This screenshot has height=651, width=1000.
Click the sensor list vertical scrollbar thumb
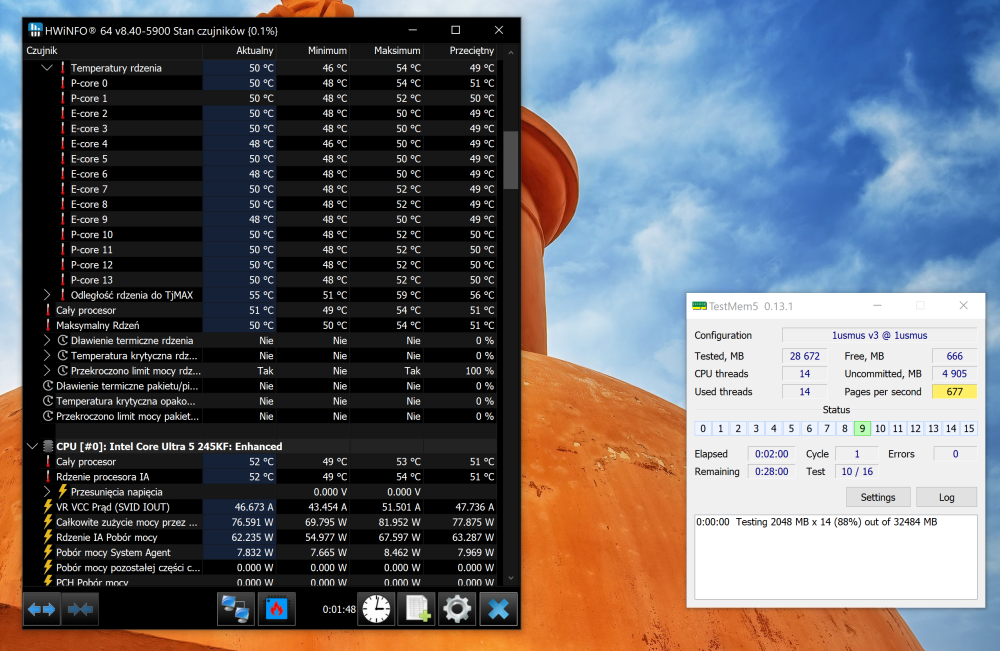pyautogui.click(x=510, y=160)
